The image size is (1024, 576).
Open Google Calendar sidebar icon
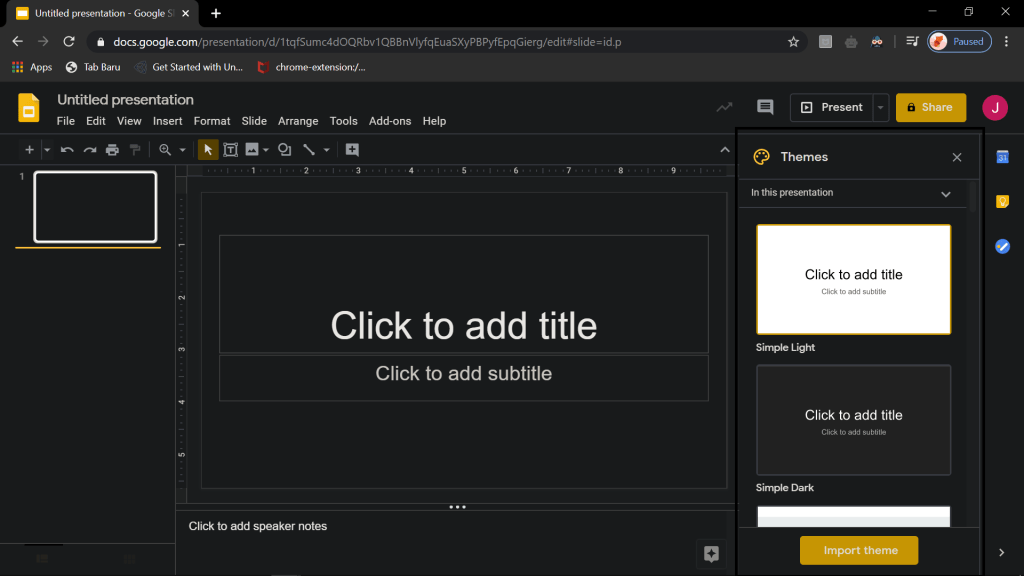tap(1002, 157)
